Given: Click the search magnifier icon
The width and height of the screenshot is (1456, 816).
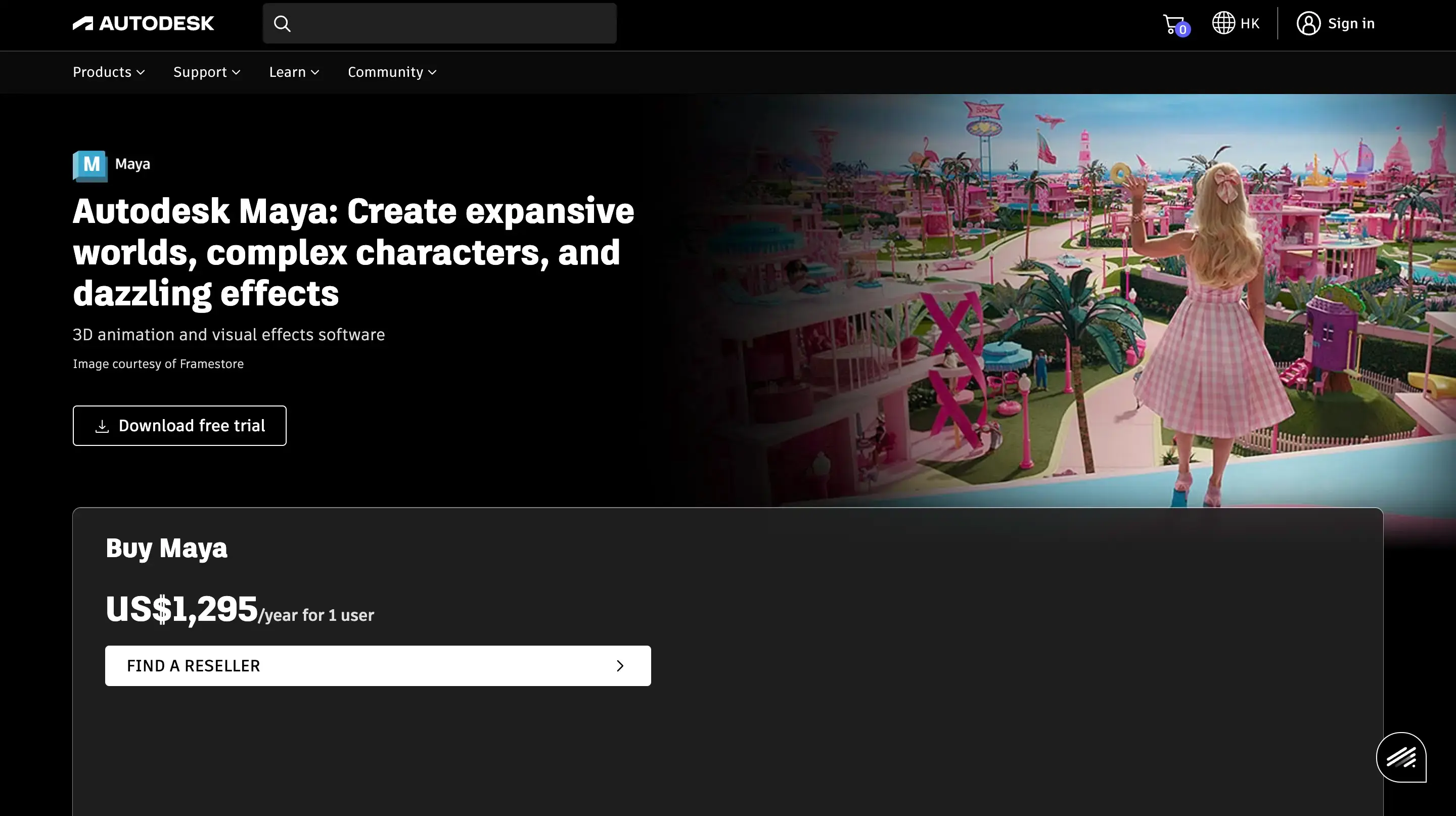Looking at the screenshot, I should pos(282,23).
